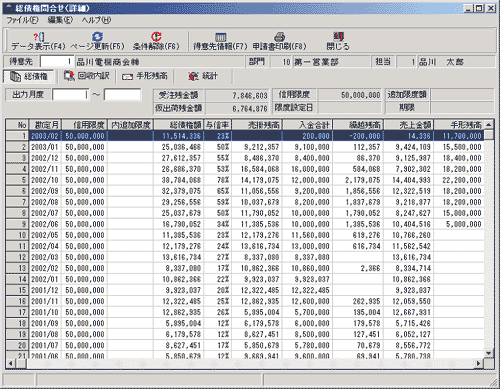Screen dimensions: 500x389
Task: Select row header number 1
Action: (x=17, y=136)
